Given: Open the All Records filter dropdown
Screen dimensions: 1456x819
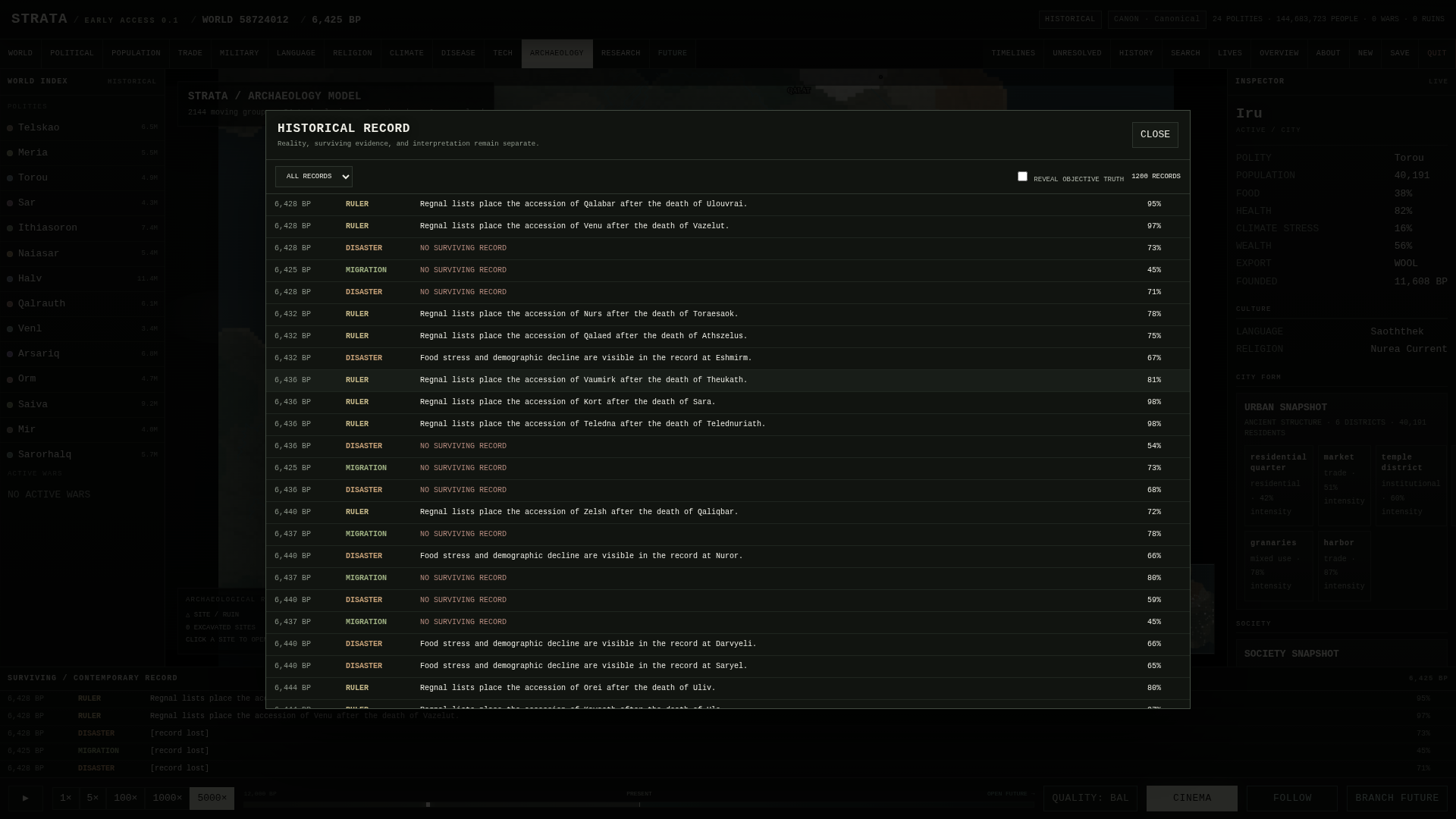Looking at the screenshot, I should 313,177.
